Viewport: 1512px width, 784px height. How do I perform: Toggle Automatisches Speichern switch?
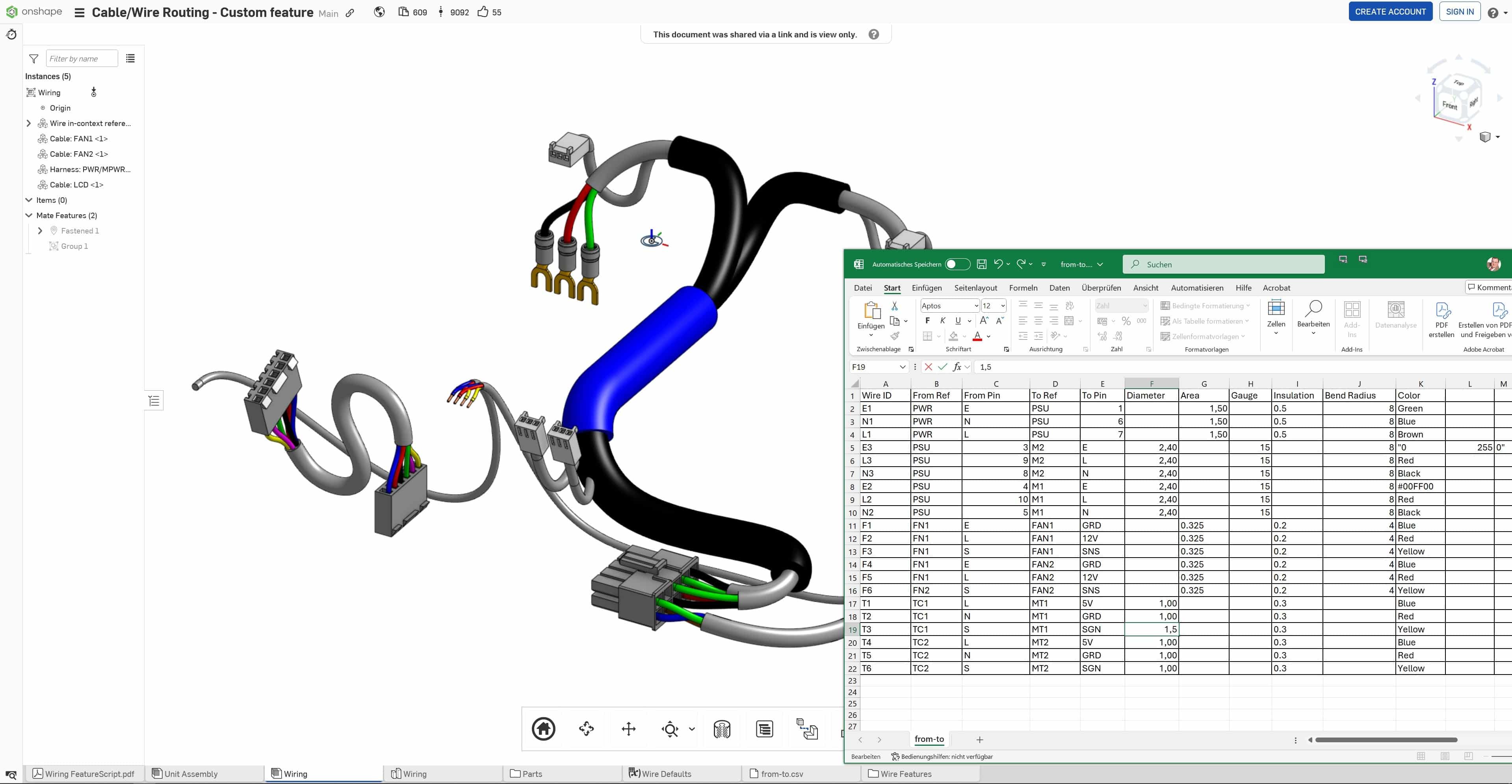(x=957, y=265)
